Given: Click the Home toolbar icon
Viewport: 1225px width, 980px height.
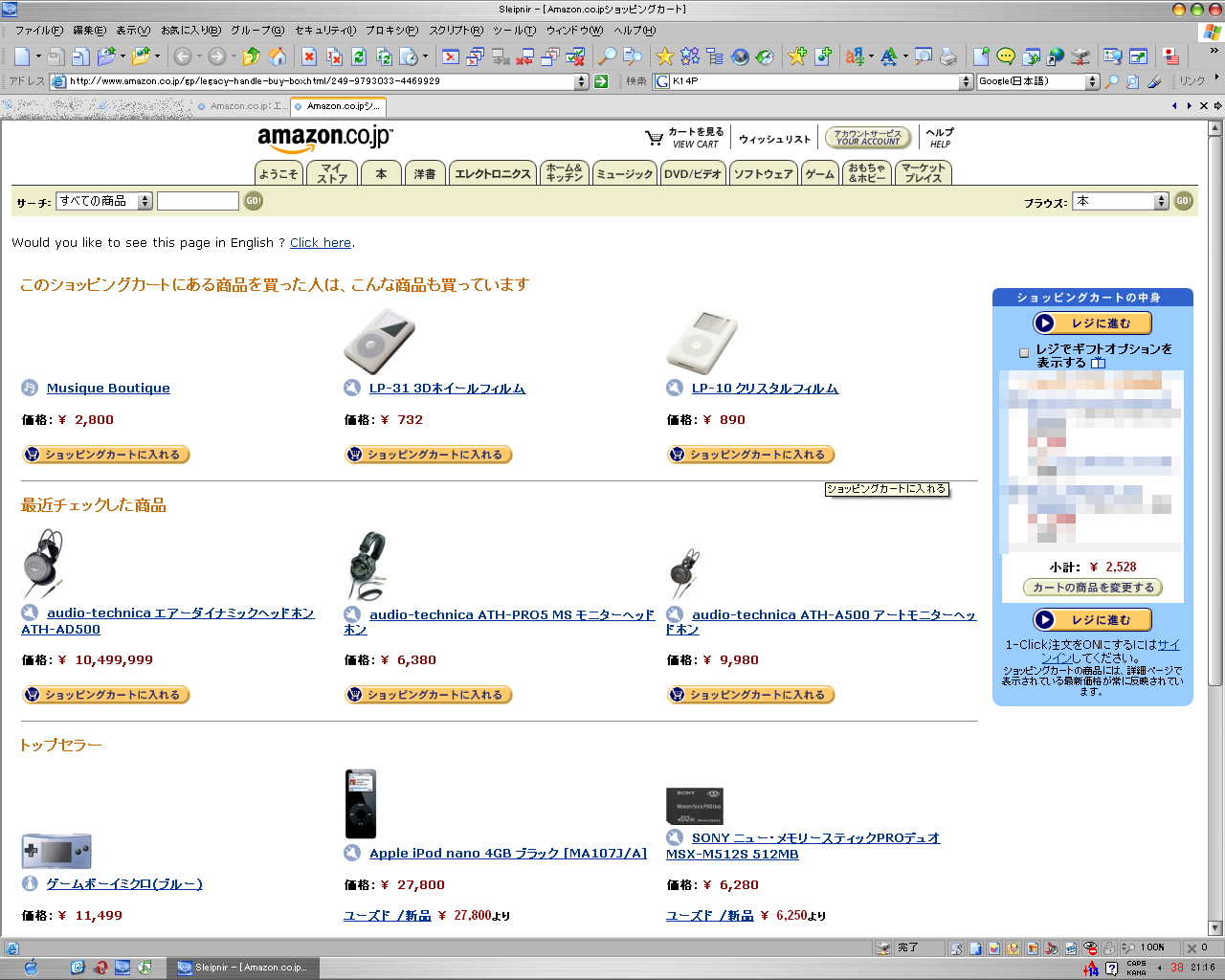Looking at the screenshot, I should (277, 56).
